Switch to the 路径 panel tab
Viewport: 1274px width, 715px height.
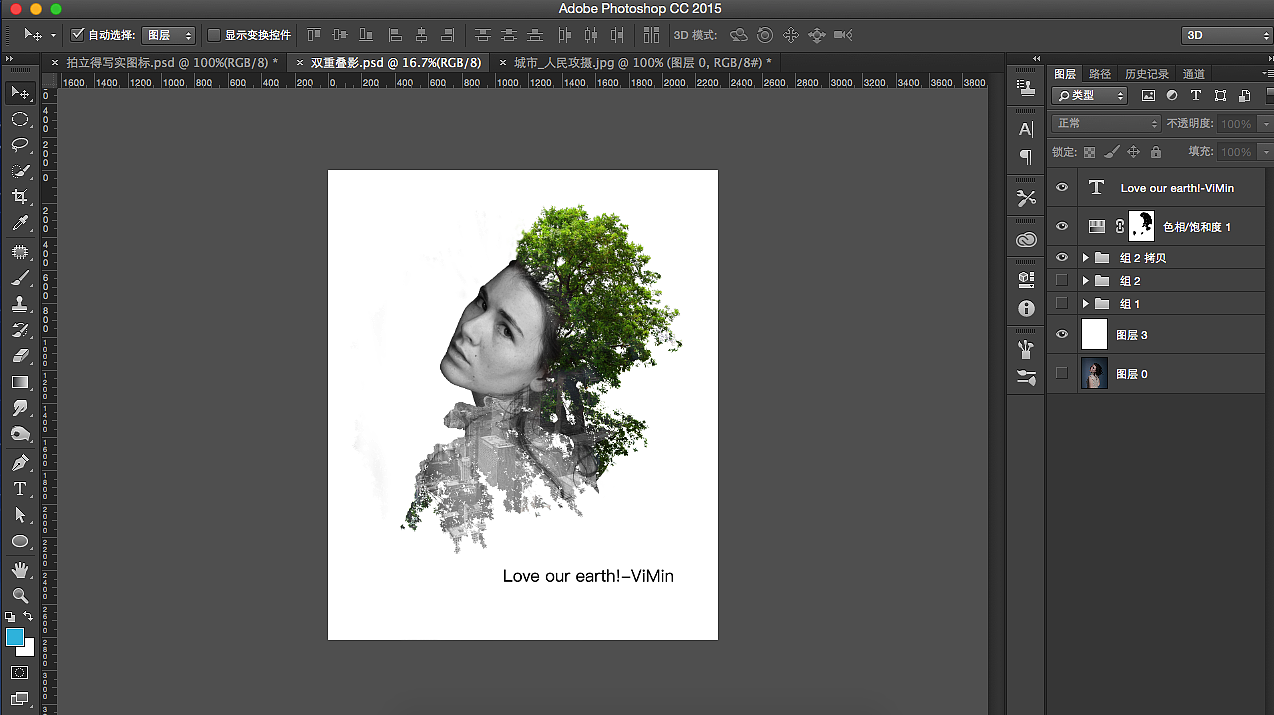pyautogui.click(x=1100, y=74)
